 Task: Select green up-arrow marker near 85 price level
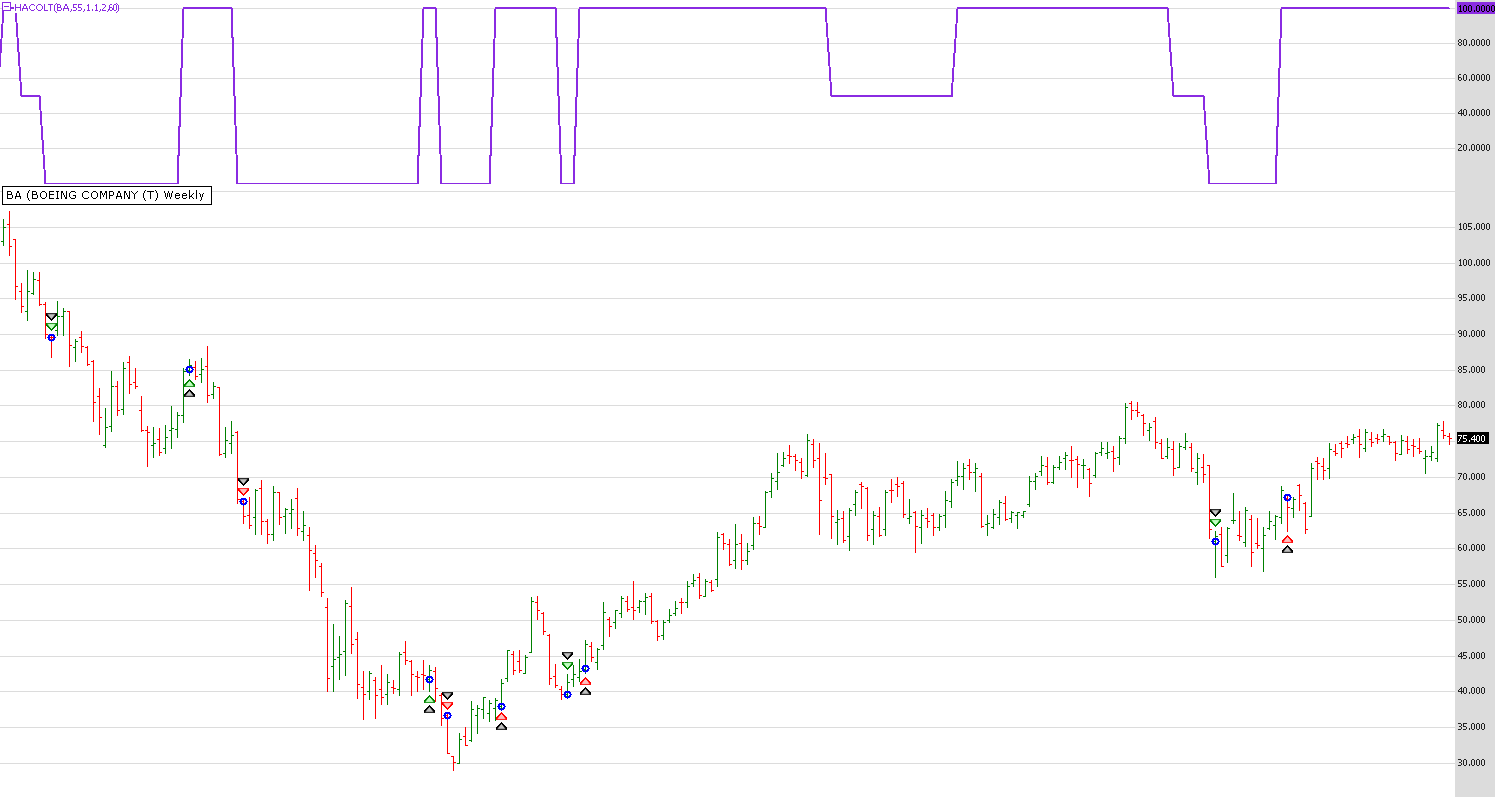coord(189,383)
